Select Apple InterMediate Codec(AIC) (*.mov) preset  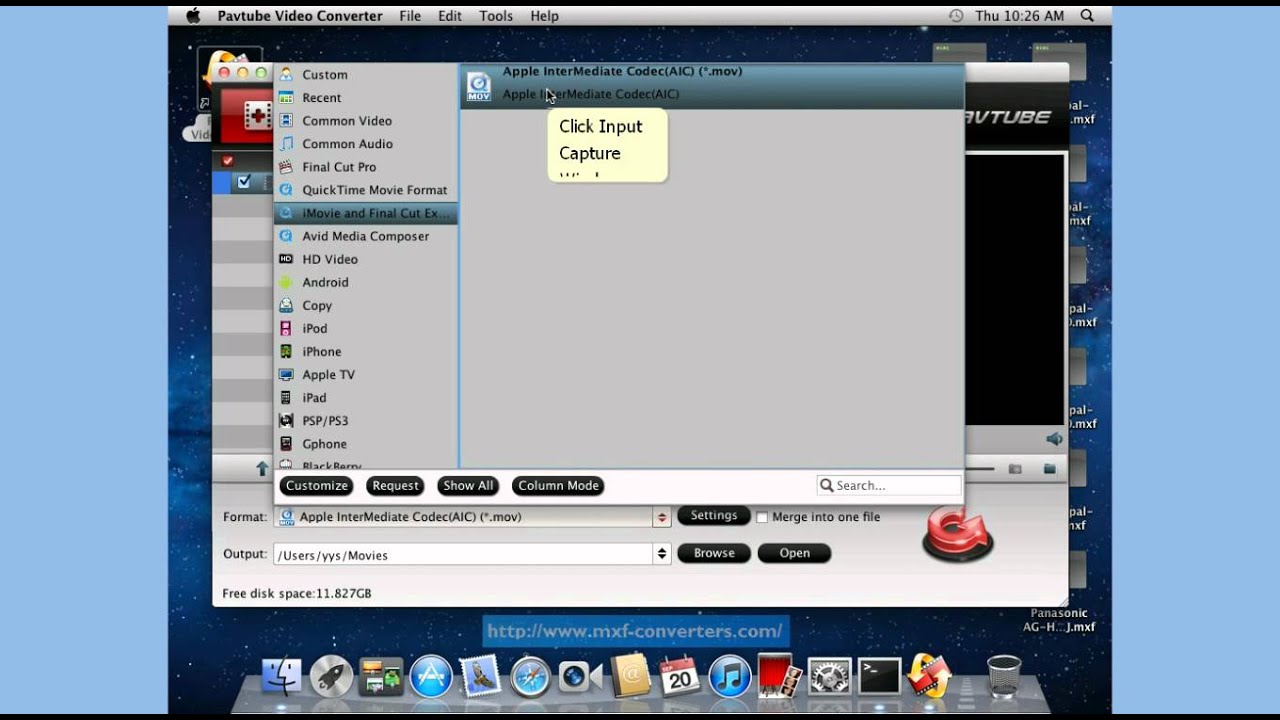tap(712, 86)
